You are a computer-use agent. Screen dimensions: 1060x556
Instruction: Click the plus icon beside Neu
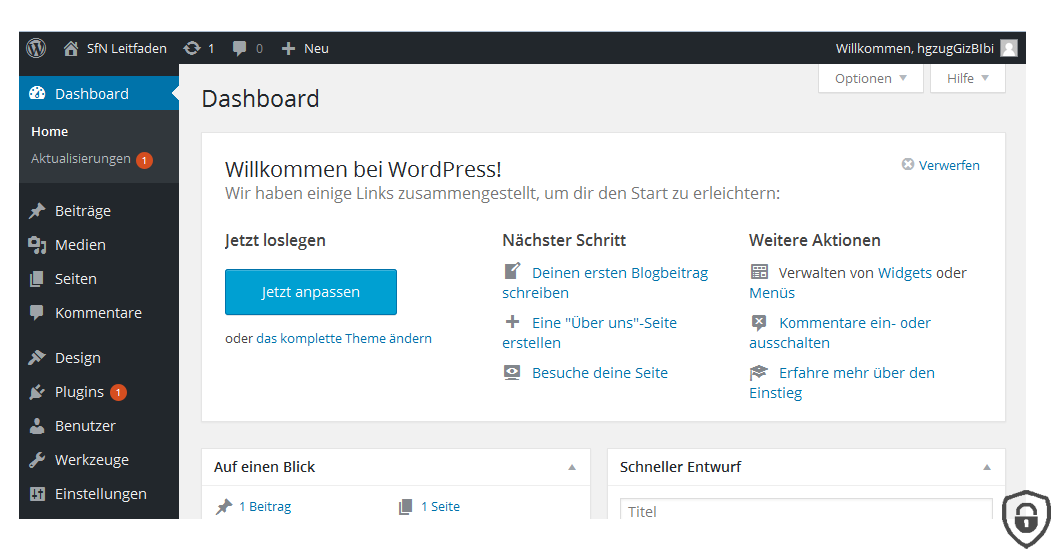[289, 48]
